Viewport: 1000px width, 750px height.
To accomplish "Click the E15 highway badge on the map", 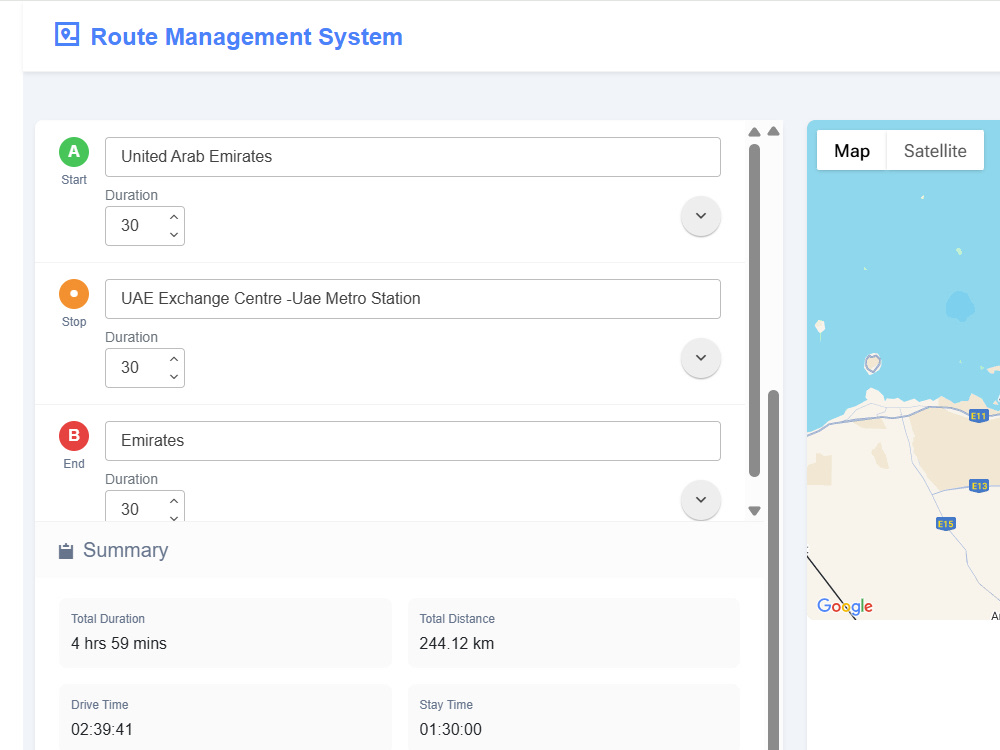I will click(x=946, y=522).
